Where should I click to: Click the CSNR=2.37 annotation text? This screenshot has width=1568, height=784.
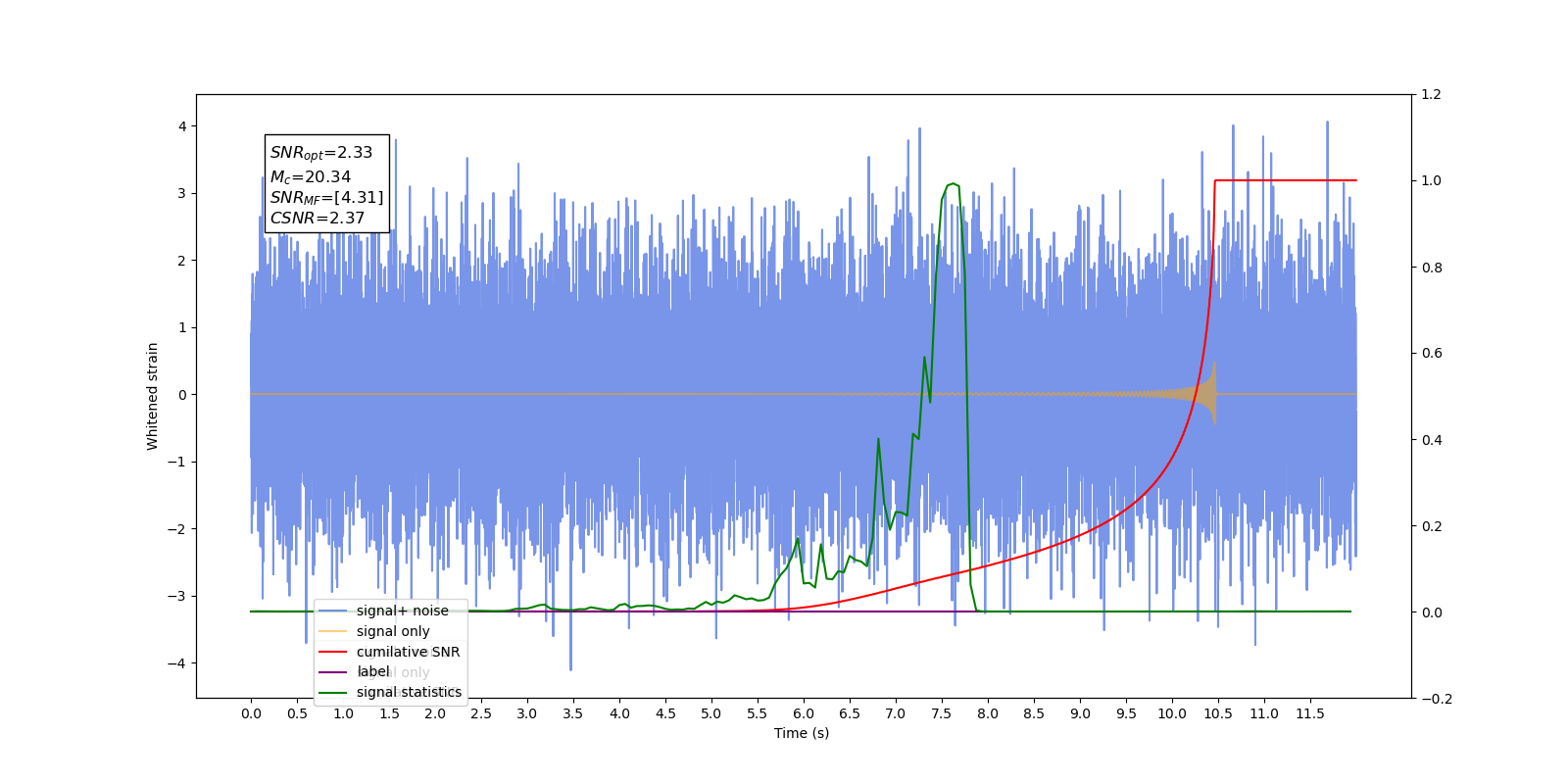click(x=318, y=218)
